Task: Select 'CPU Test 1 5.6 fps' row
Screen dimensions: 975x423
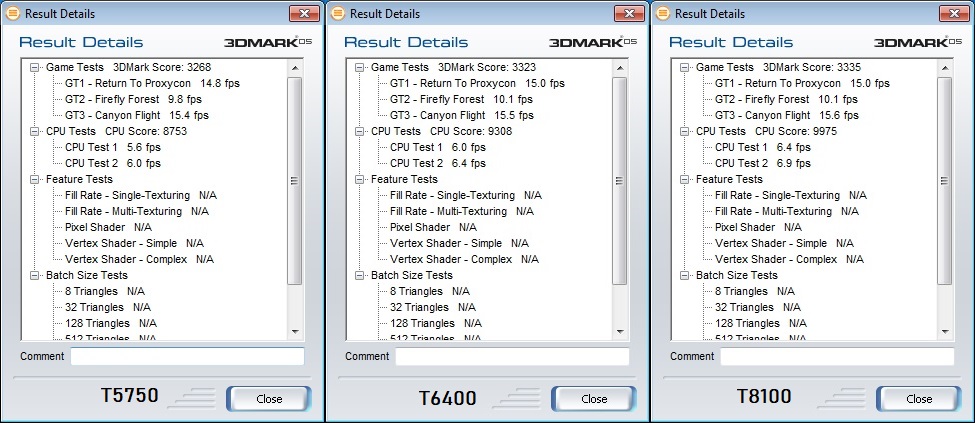Action: click(113, 147)
